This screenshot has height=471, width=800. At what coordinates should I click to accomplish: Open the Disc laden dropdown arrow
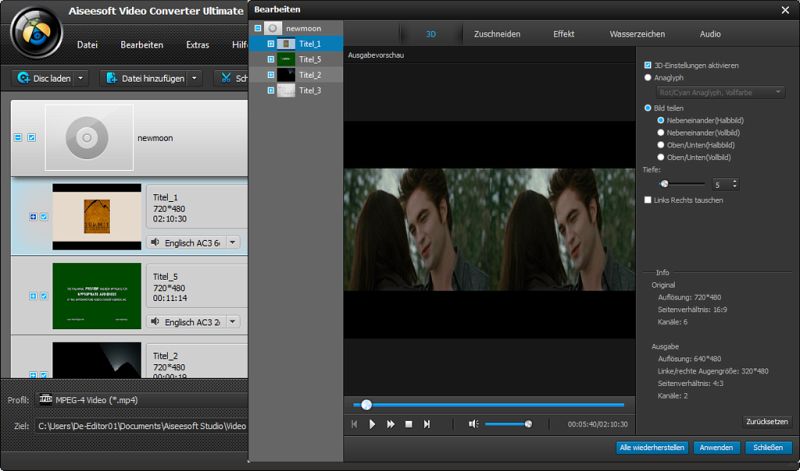pos(80,78)
